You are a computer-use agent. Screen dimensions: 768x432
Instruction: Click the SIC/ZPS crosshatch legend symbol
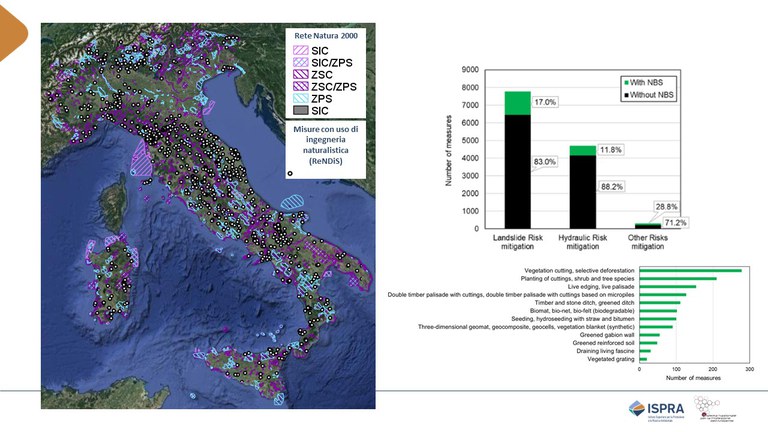300,60
